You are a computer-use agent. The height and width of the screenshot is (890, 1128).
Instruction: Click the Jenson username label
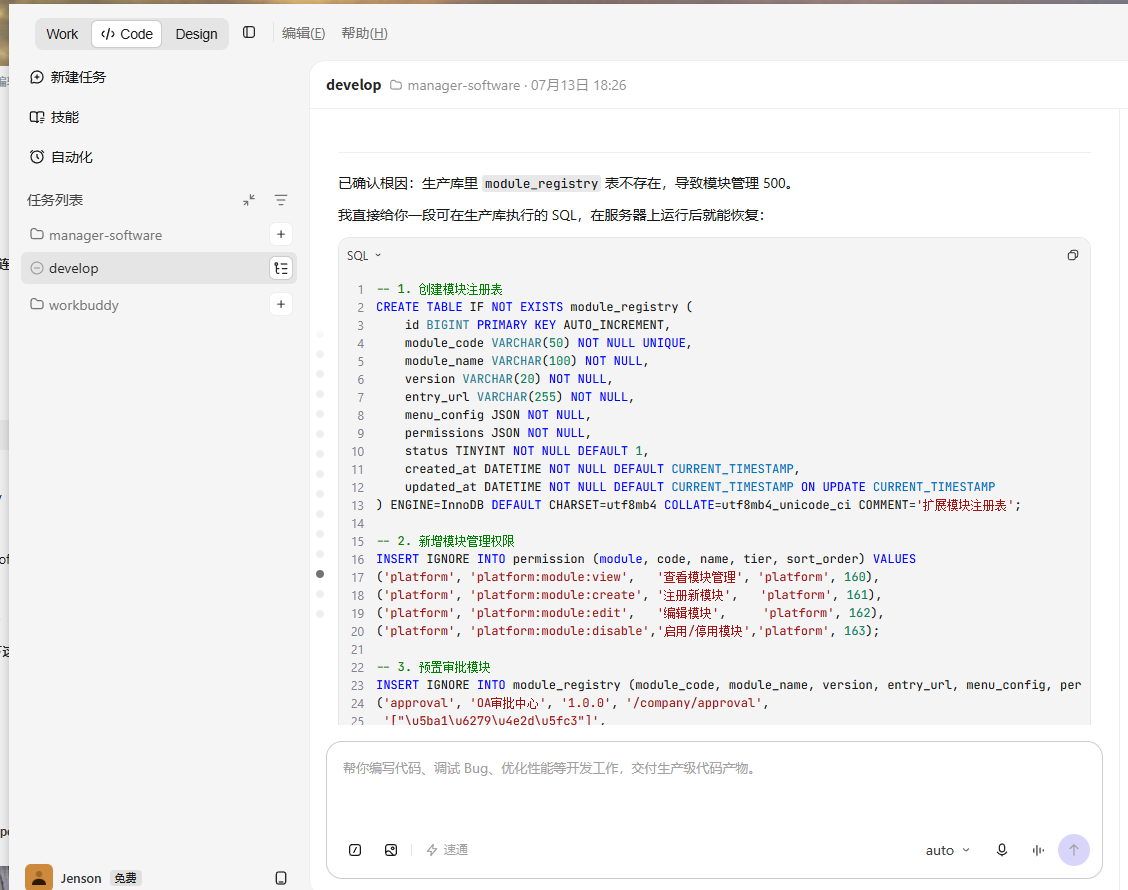click(x=81, y=878)
